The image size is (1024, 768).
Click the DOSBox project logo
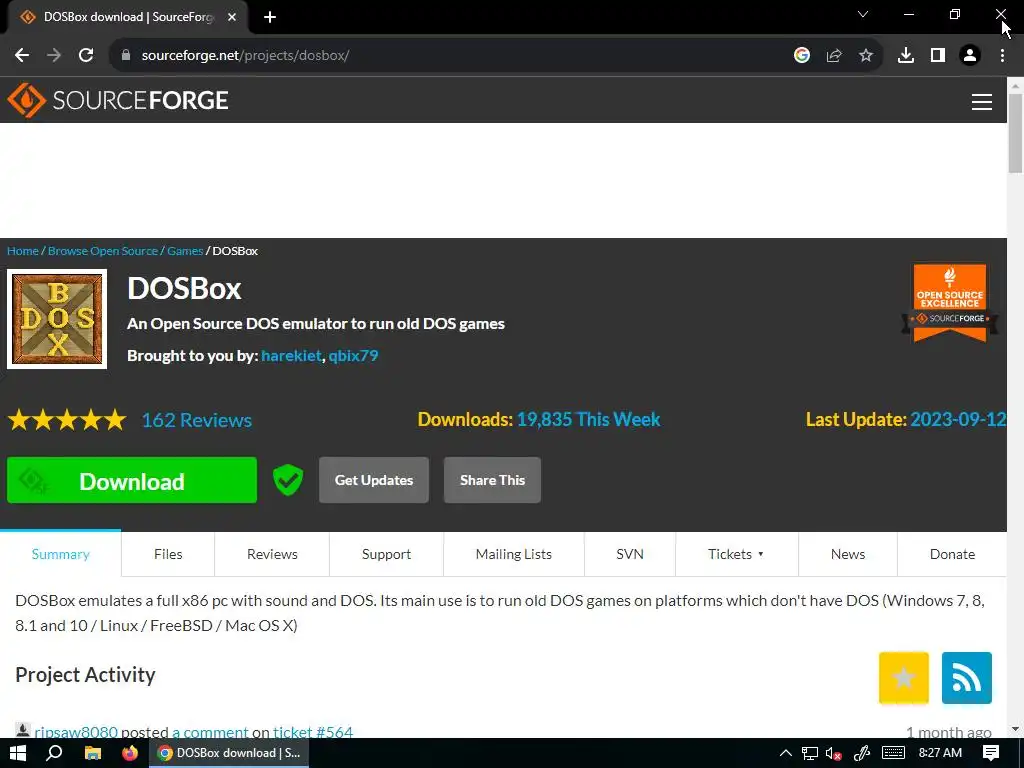point(57,319)
